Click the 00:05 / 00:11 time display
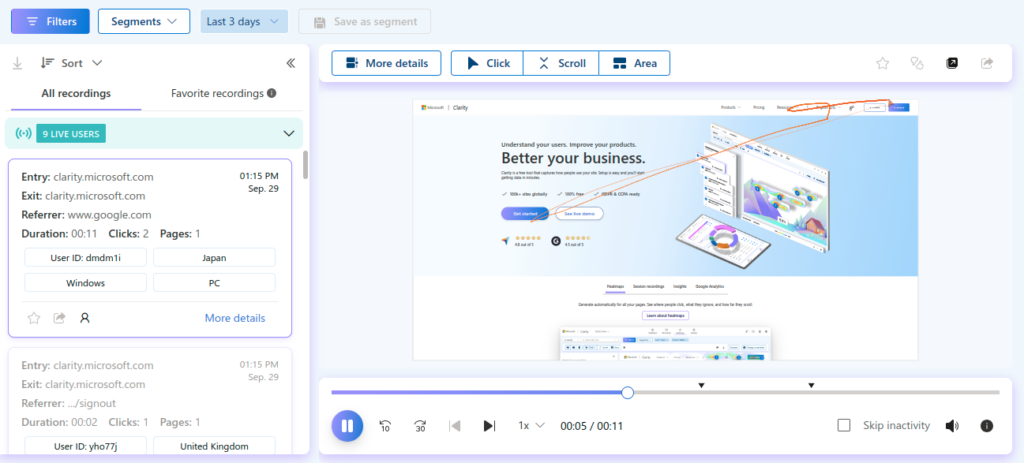Viewport: 1024px width, 463px height. tap(592, 426)
